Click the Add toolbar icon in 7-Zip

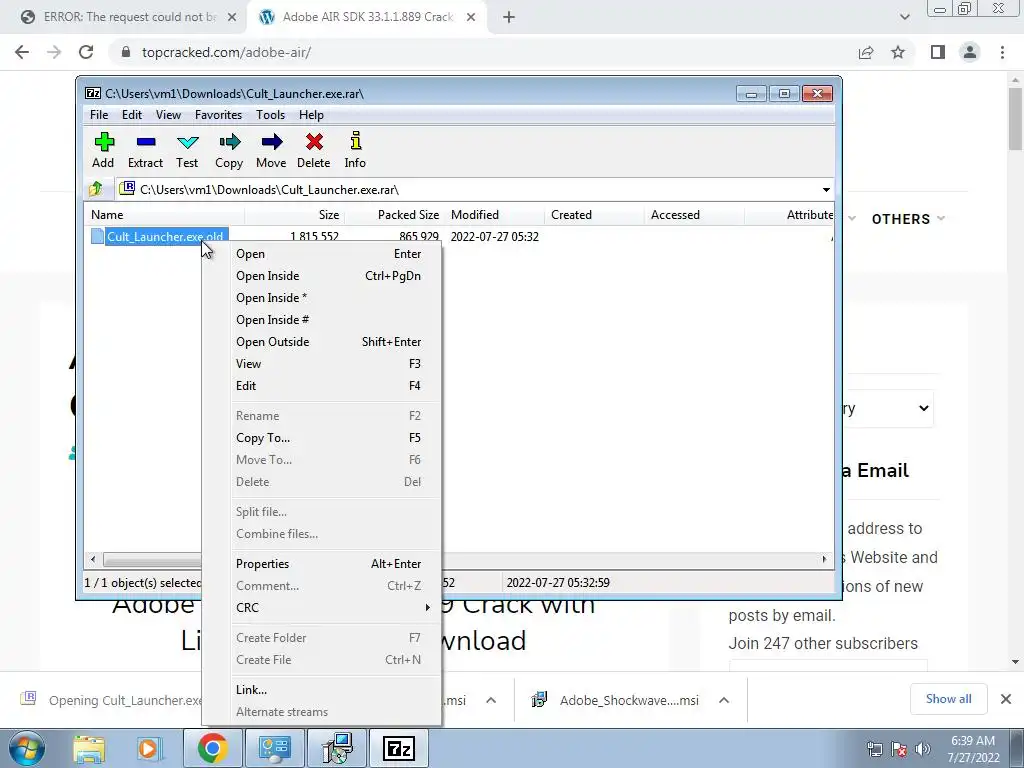coord(103,150)
